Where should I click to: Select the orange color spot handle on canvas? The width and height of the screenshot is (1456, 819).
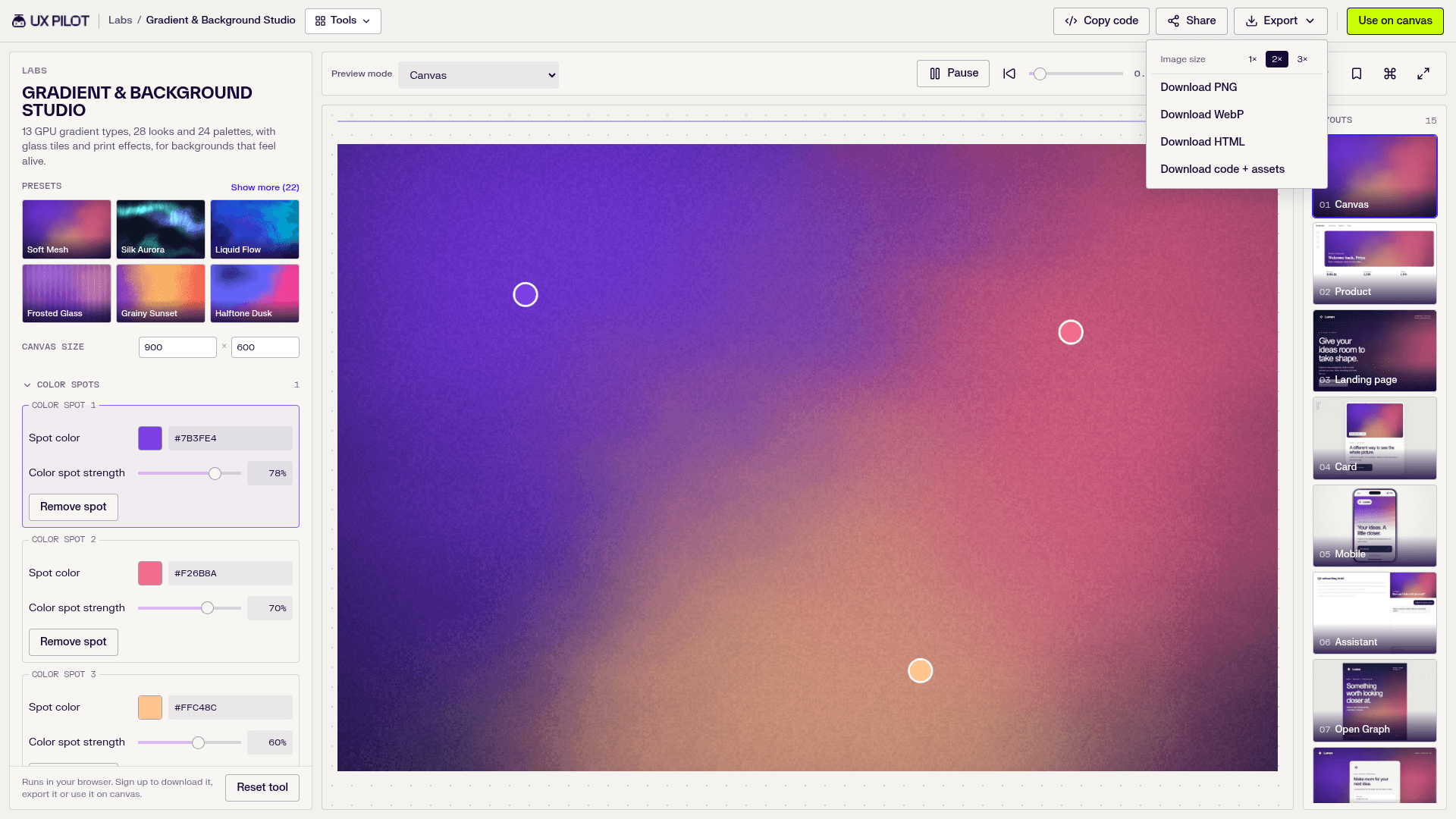[921, 670]
